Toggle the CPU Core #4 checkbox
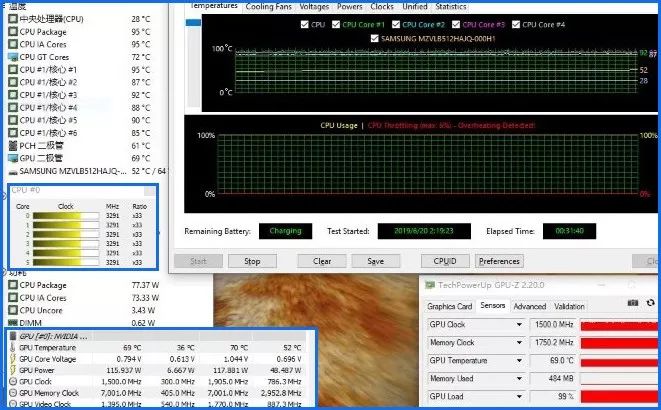The height and width of the screenshot is (410, 661). tap(516, 24)
